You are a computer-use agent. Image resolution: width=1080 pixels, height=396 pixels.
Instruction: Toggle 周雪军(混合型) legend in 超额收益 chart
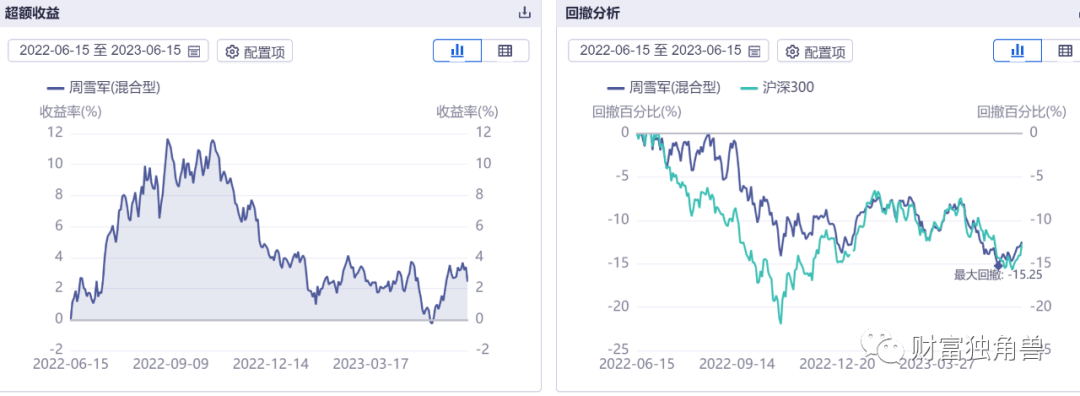pos(103,87)
